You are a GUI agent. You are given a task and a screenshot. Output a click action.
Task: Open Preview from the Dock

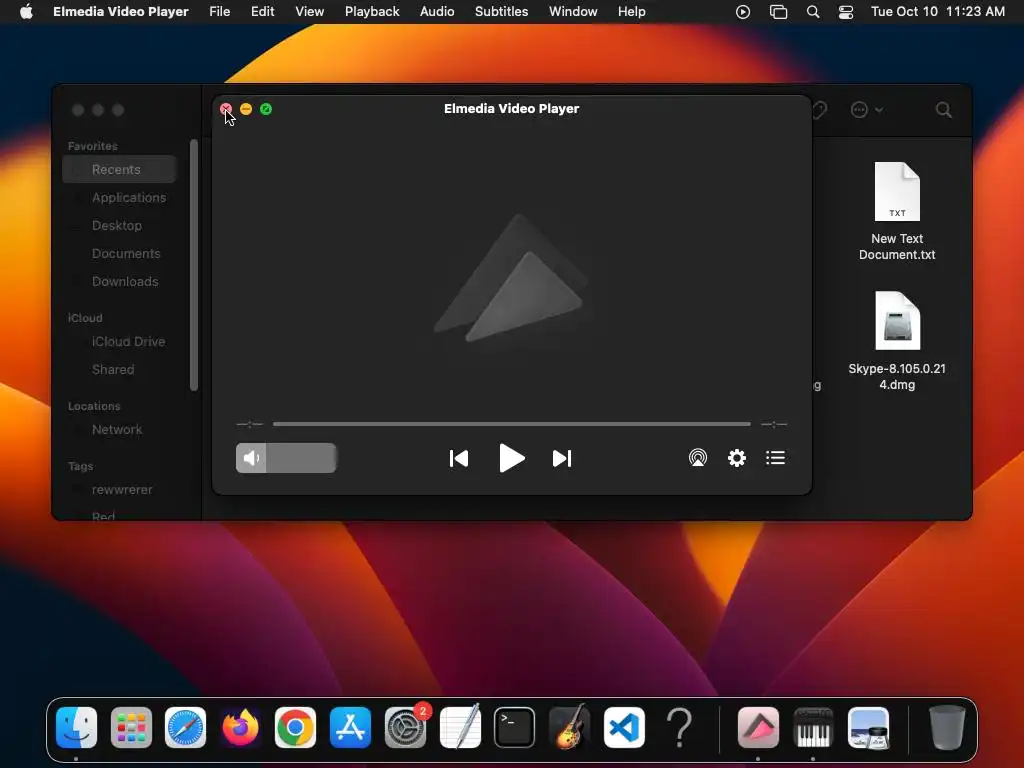pos(868,727)
